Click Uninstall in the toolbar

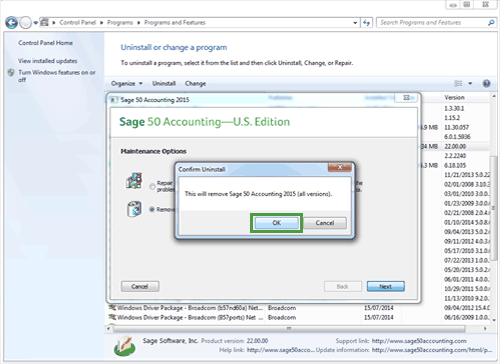[x=164, y=83]
